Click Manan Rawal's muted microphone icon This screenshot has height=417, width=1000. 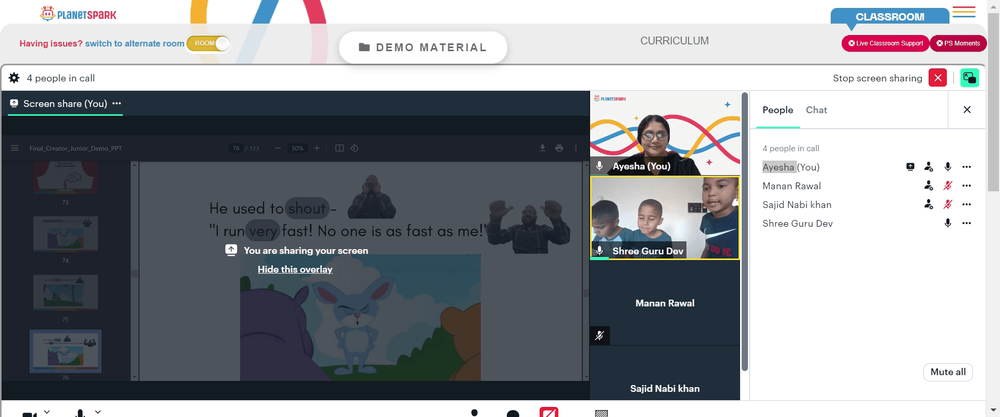point(948,186)
